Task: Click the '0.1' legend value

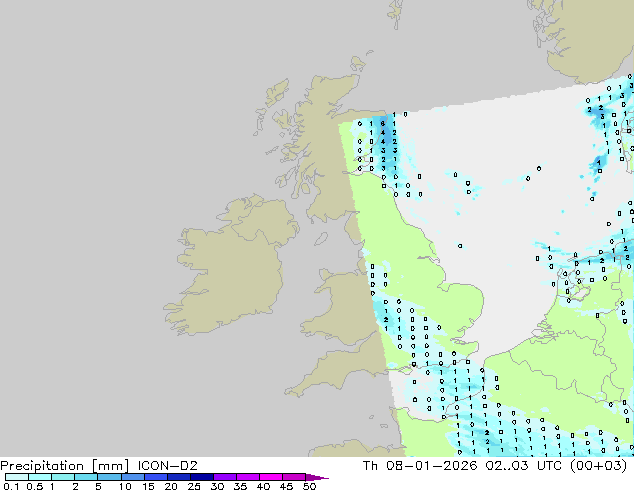Action: click(x=11, y=486)
